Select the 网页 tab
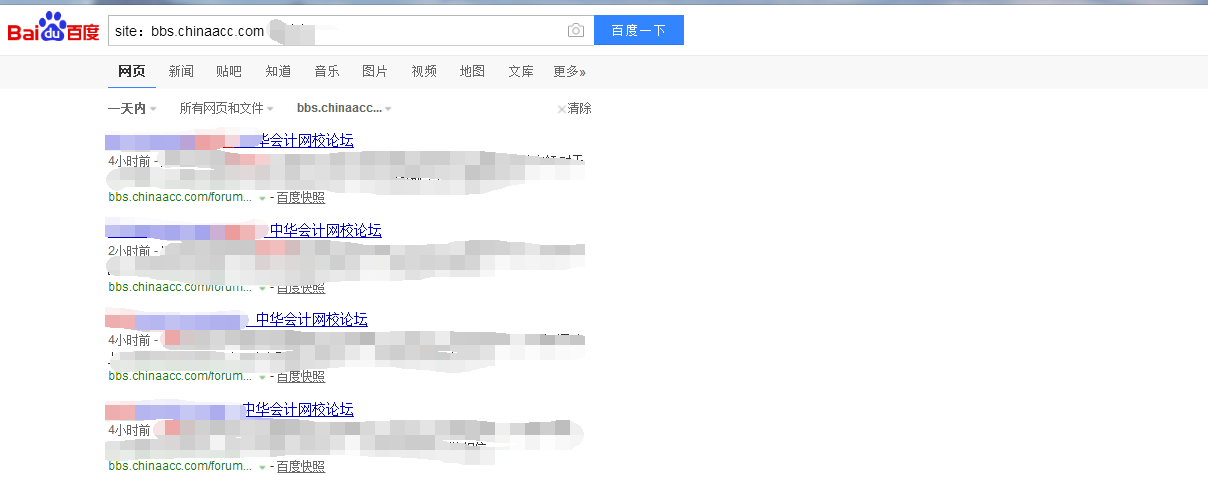1208x497 pixels. click(132, 71)
